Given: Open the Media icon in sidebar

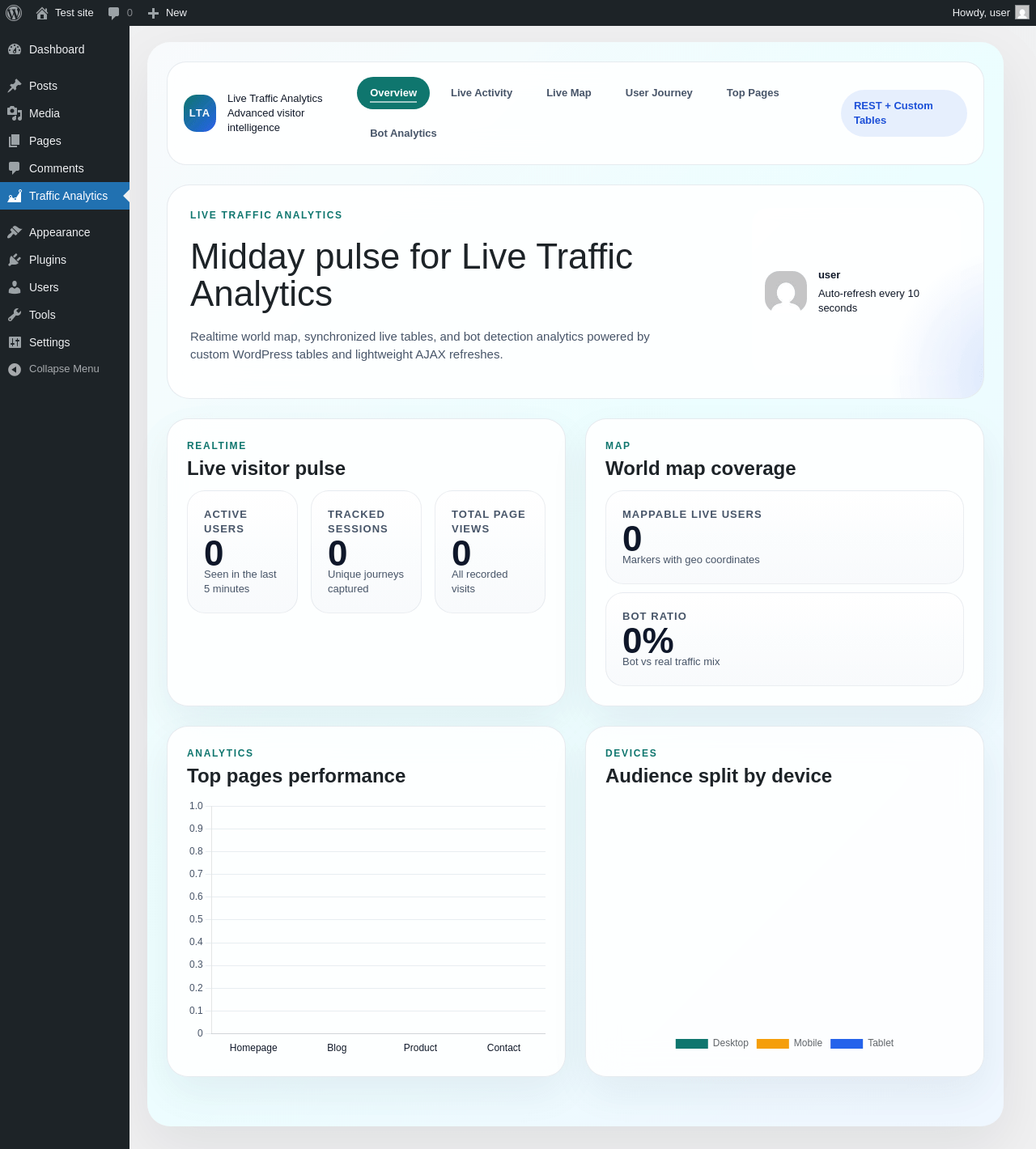Looking at the screenshot, I should (15, 113).
